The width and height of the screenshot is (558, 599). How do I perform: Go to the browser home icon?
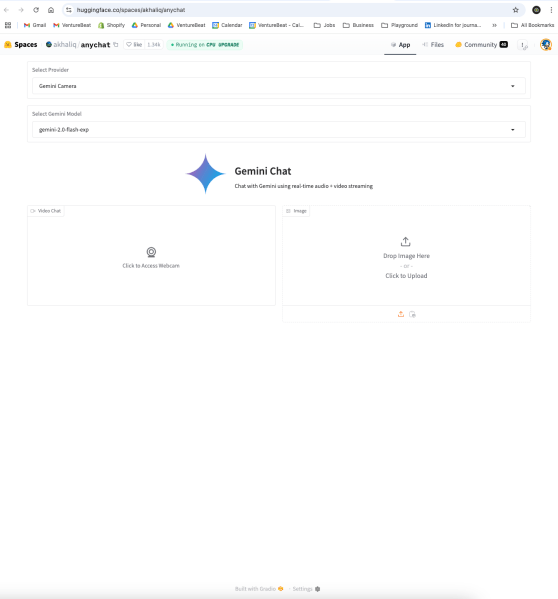point(51,10)
